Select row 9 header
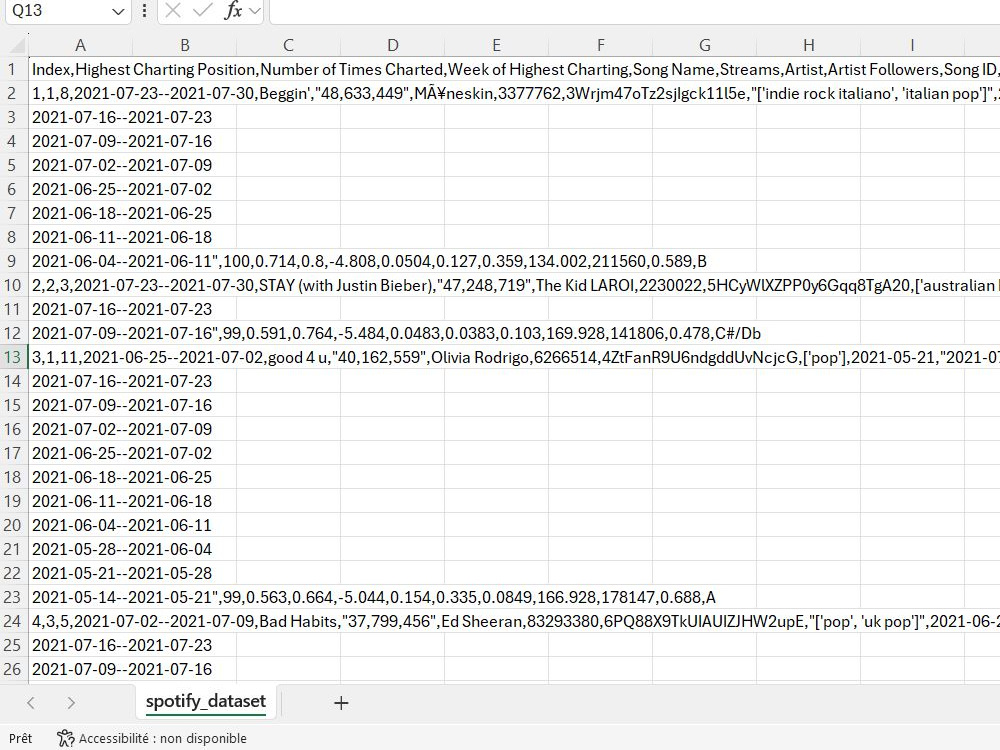The width and height of the screenshot is (1000, 750). [13, 261]
